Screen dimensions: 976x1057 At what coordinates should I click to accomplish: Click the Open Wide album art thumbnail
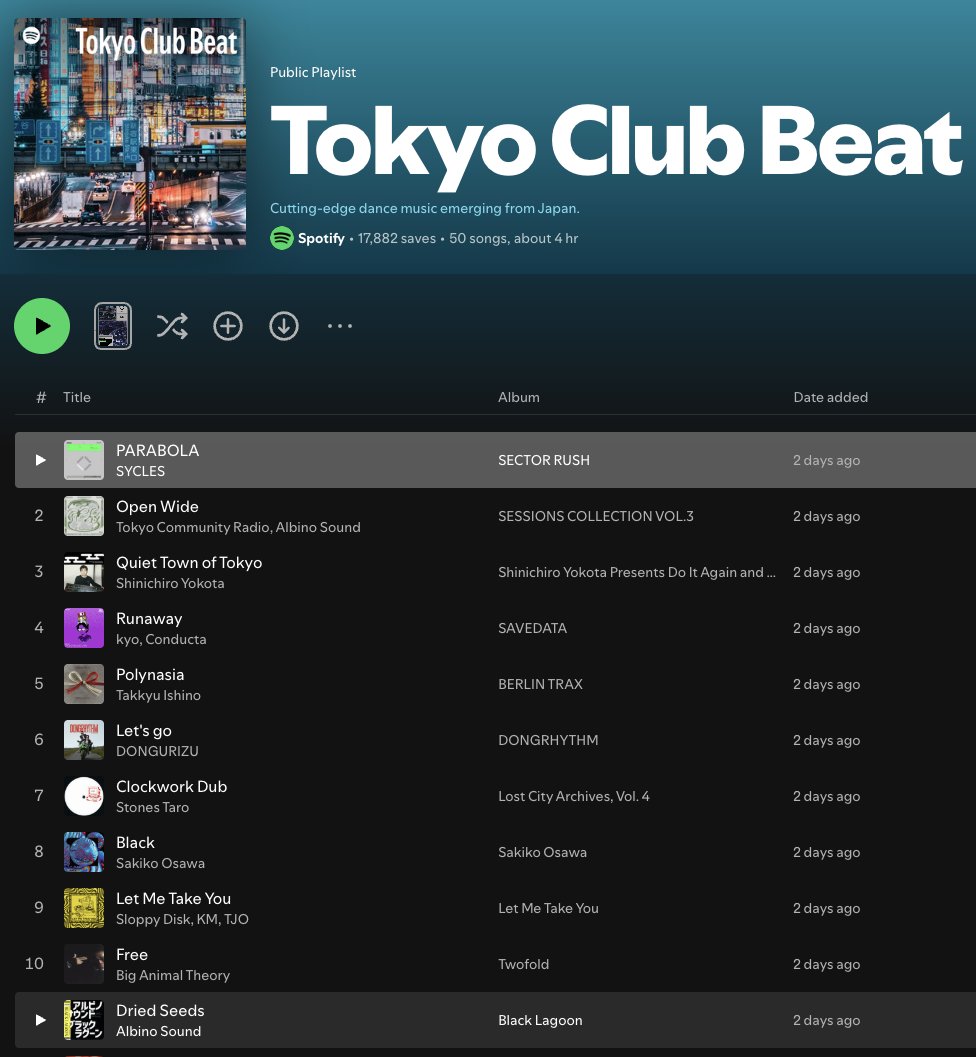click(x=84, y=516)
